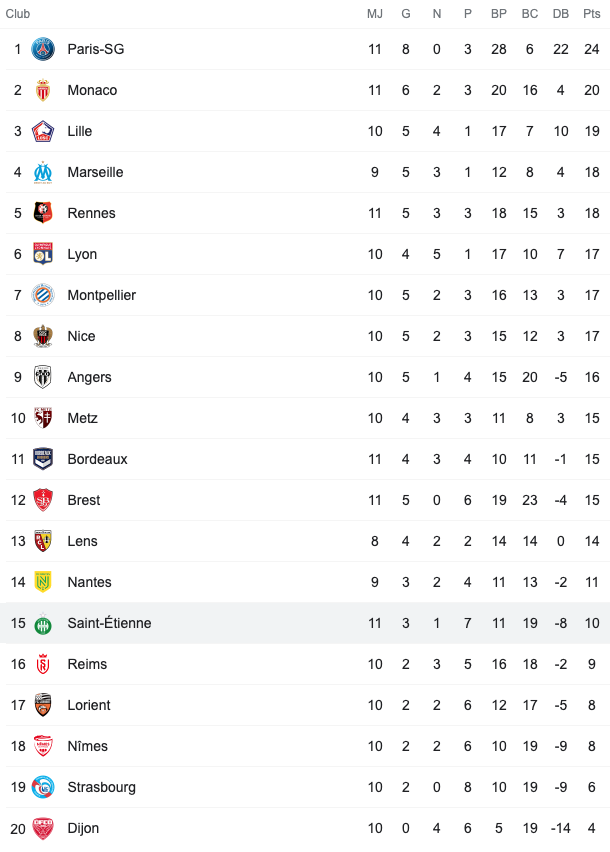Click the Lyon OL logo
The image size is (610, 852).
coord(43,254)
